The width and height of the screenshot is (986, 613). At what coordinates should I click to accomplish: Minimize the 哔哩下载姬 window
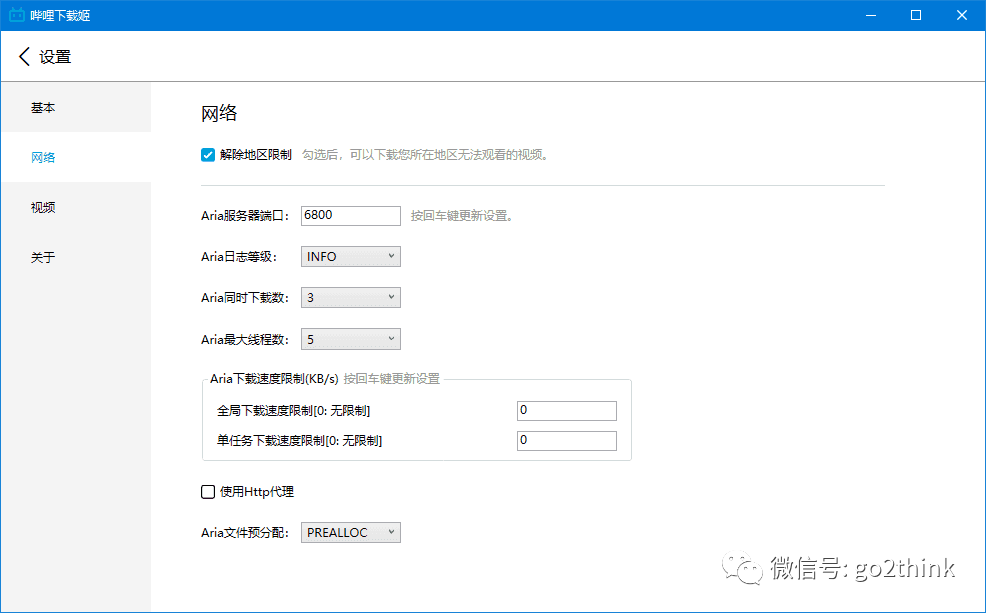click(871, 15)
